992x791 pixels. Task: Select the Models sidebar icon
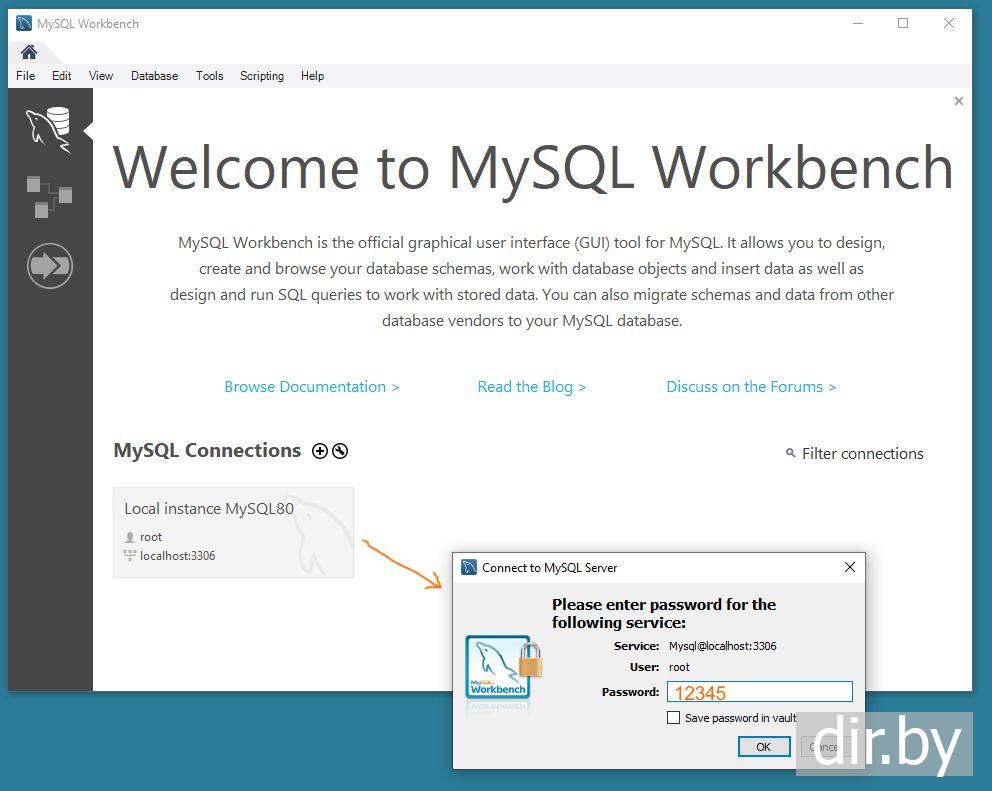click(49, 197)
